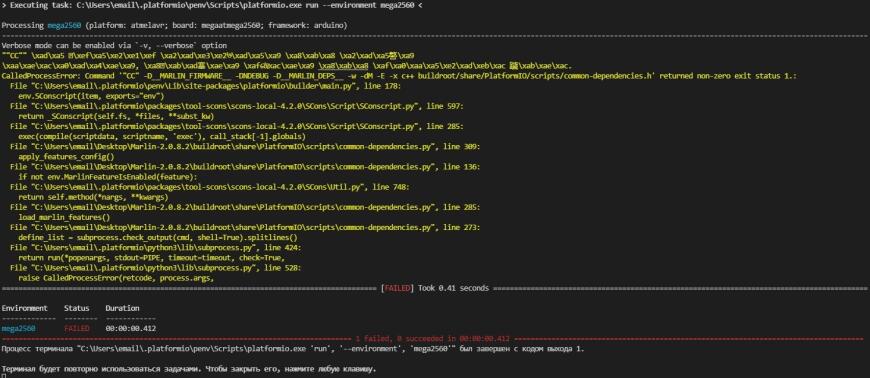Click the "env.SConscript(item, exports="env")" code line
Viewport: 870px width, 378px height.
click(92, 96)
